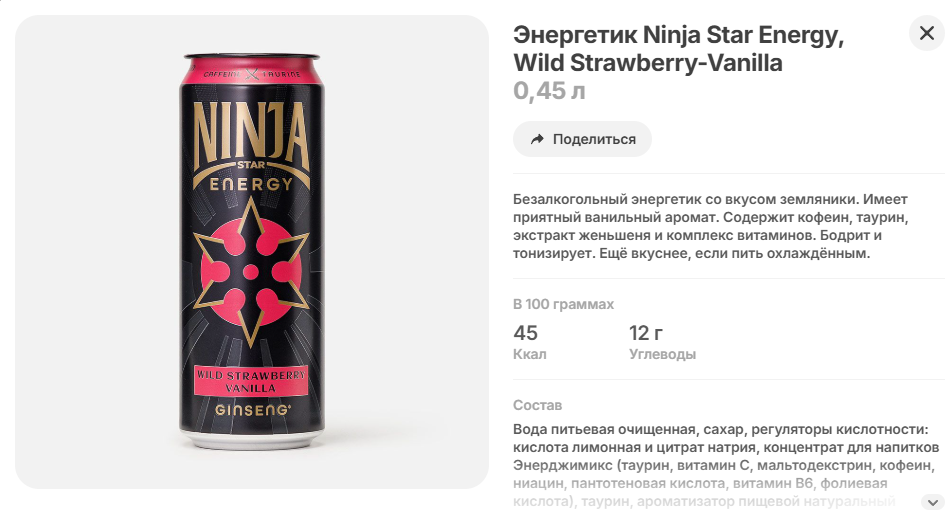The height and width of the screenshot is (510, 951).
Task: Click the ENERGY word on the can
Action: 251,184
